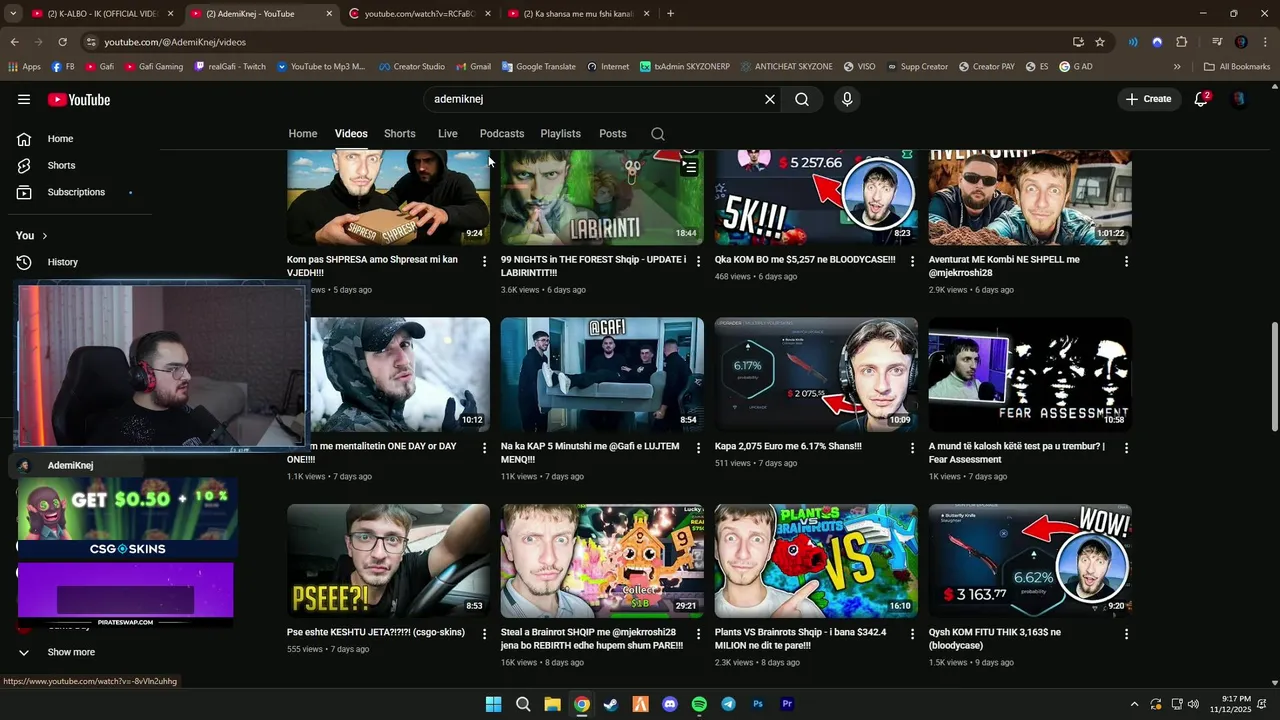The height and width of the screenshot is (720, 1280).
Task: Open PSEEE?! video thumbnail
Action: click(x=388, y=561)
